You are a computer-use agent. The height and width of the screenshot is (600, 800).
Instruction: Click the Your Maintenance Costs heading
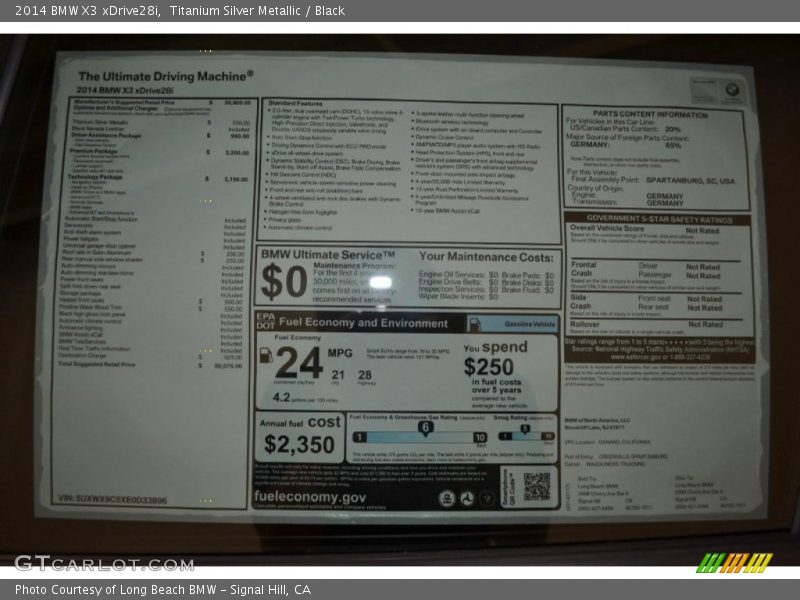[486, 257]
